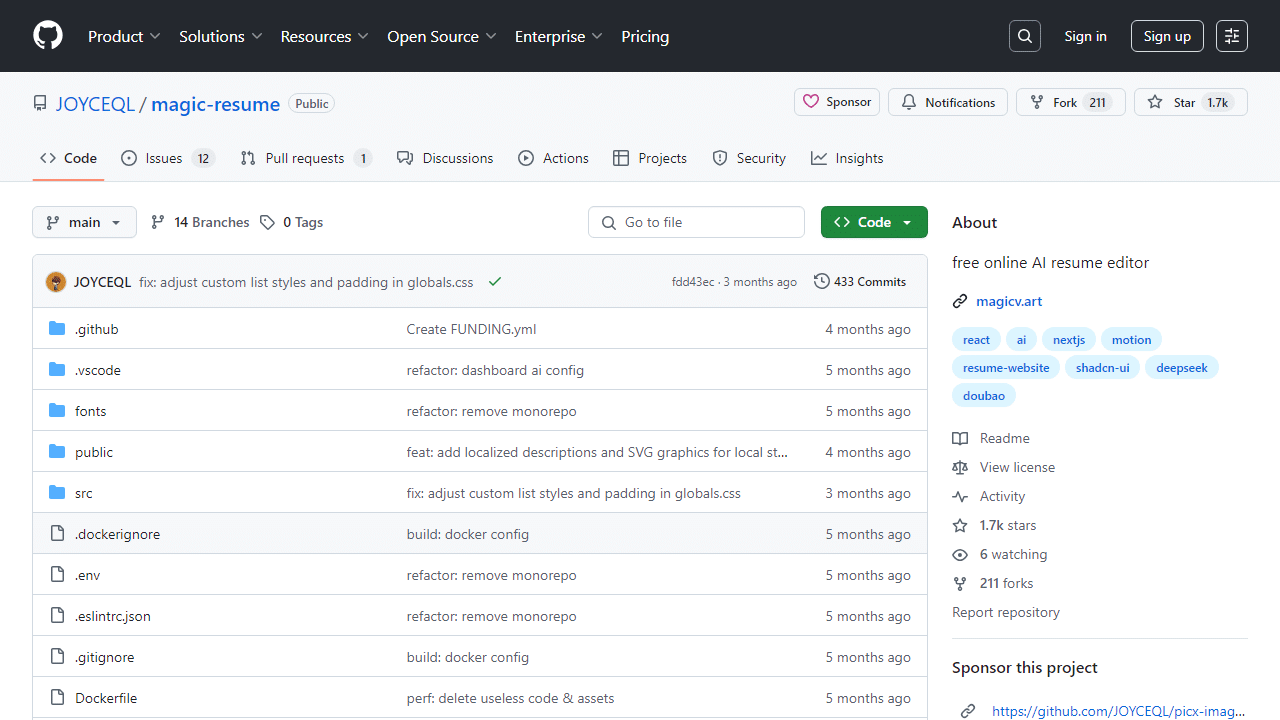
Task: Click the Report repository link
Action: point(1006,612)
